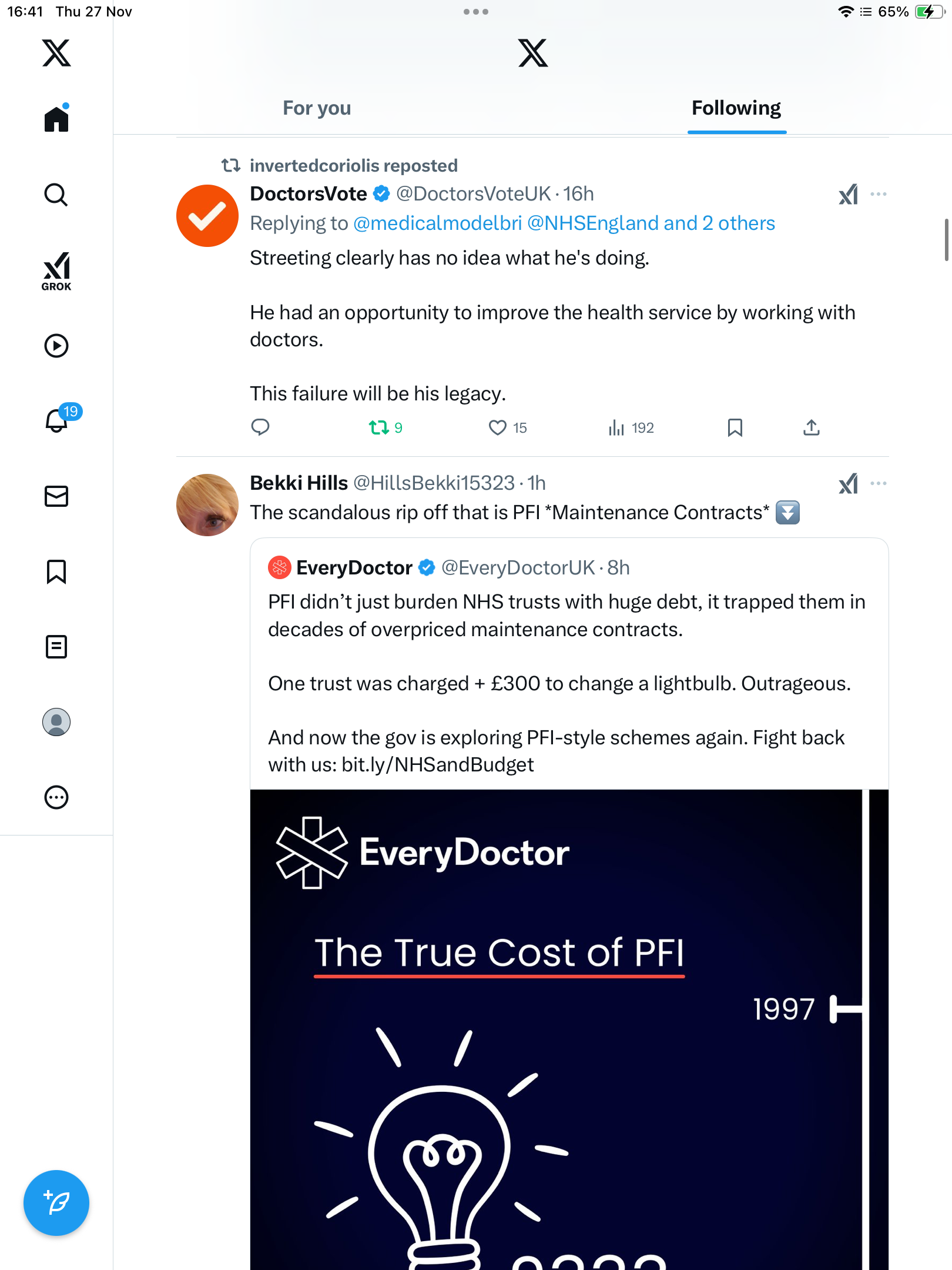
Task: Open the sidebar More menu
Action: 56,797
